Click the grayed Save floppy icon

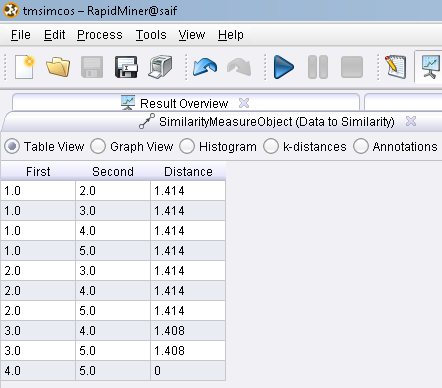pos(92,67)
